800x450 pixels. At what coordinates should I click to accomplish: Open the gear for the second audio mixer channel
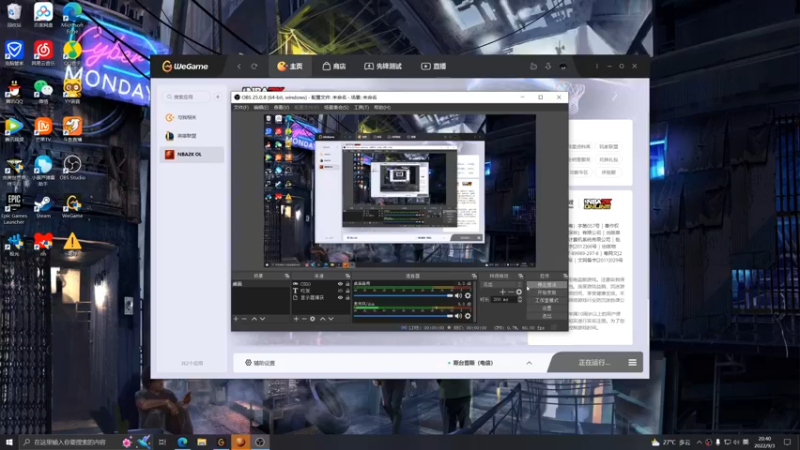point(467,316)
